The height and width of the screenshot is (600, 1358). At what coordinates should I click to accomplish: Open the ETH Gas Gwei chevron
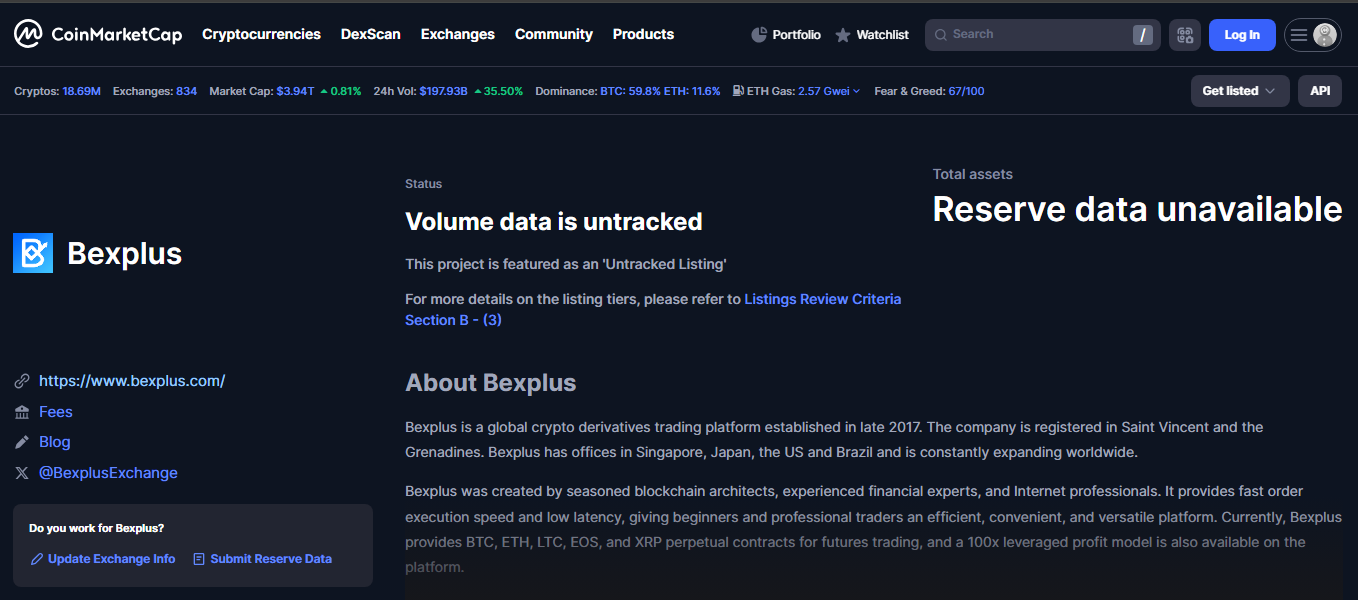point(858,90)
